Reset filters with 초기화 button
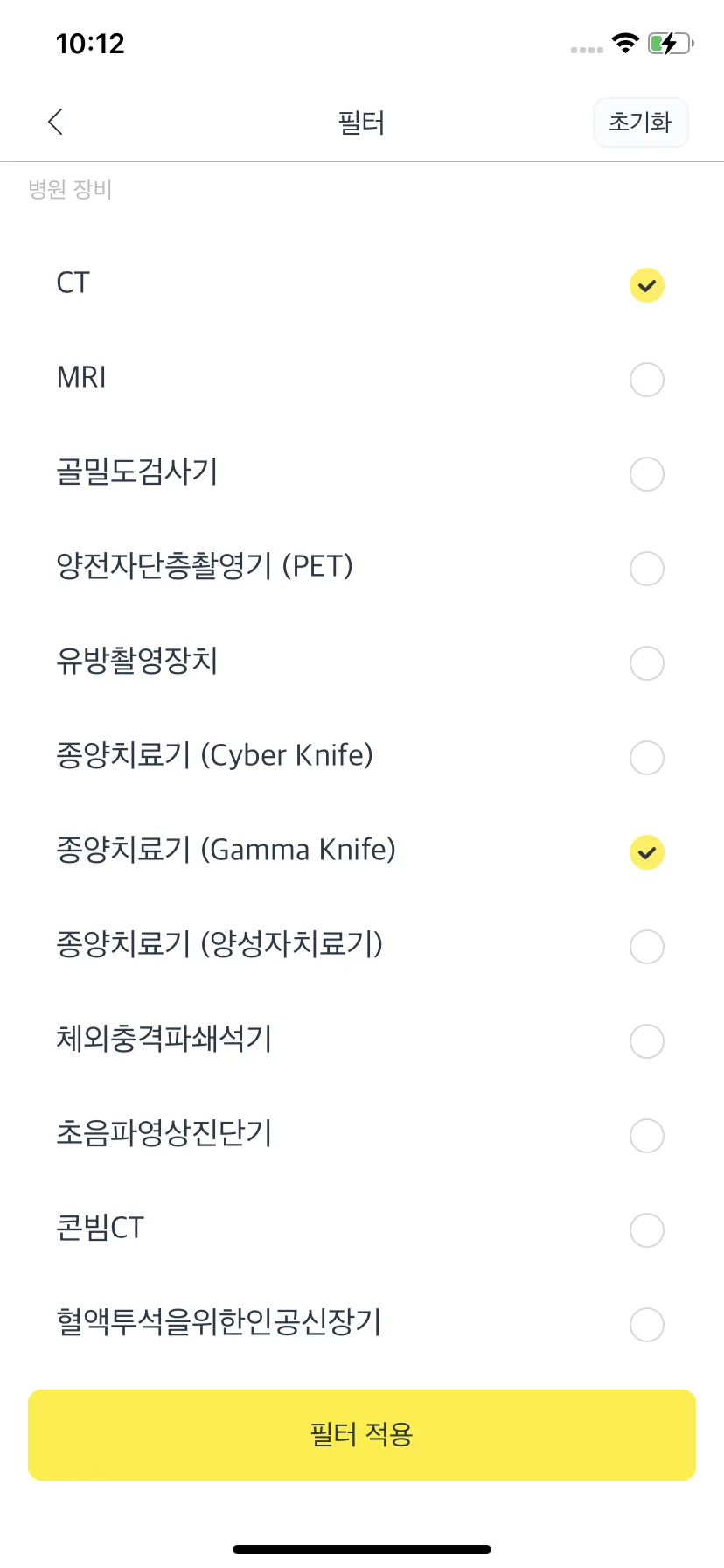Viewport: 724px width, 1568px height. pos(641,122)
